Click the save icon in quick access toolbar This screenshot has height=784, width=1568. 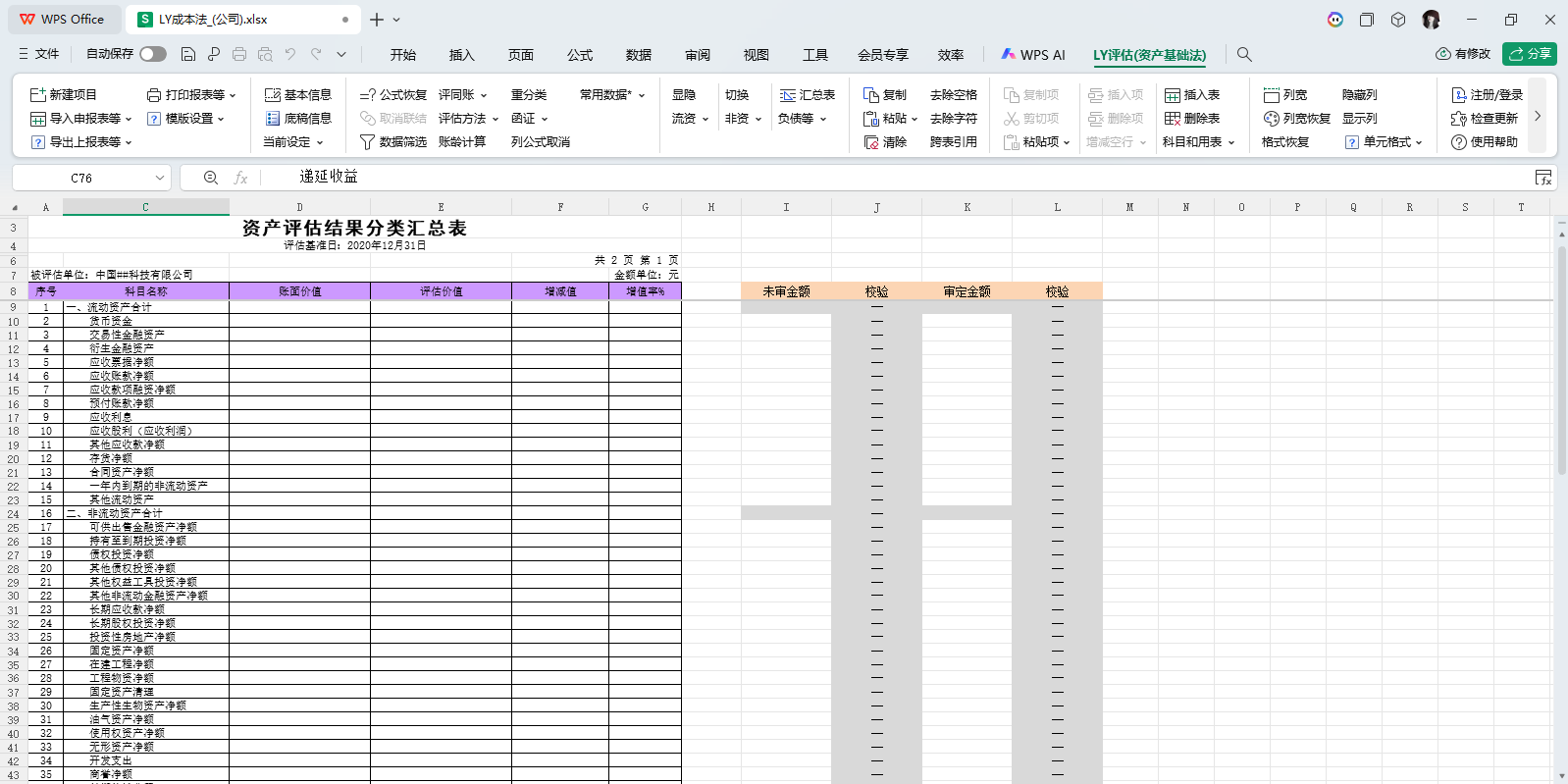point(188,55)
